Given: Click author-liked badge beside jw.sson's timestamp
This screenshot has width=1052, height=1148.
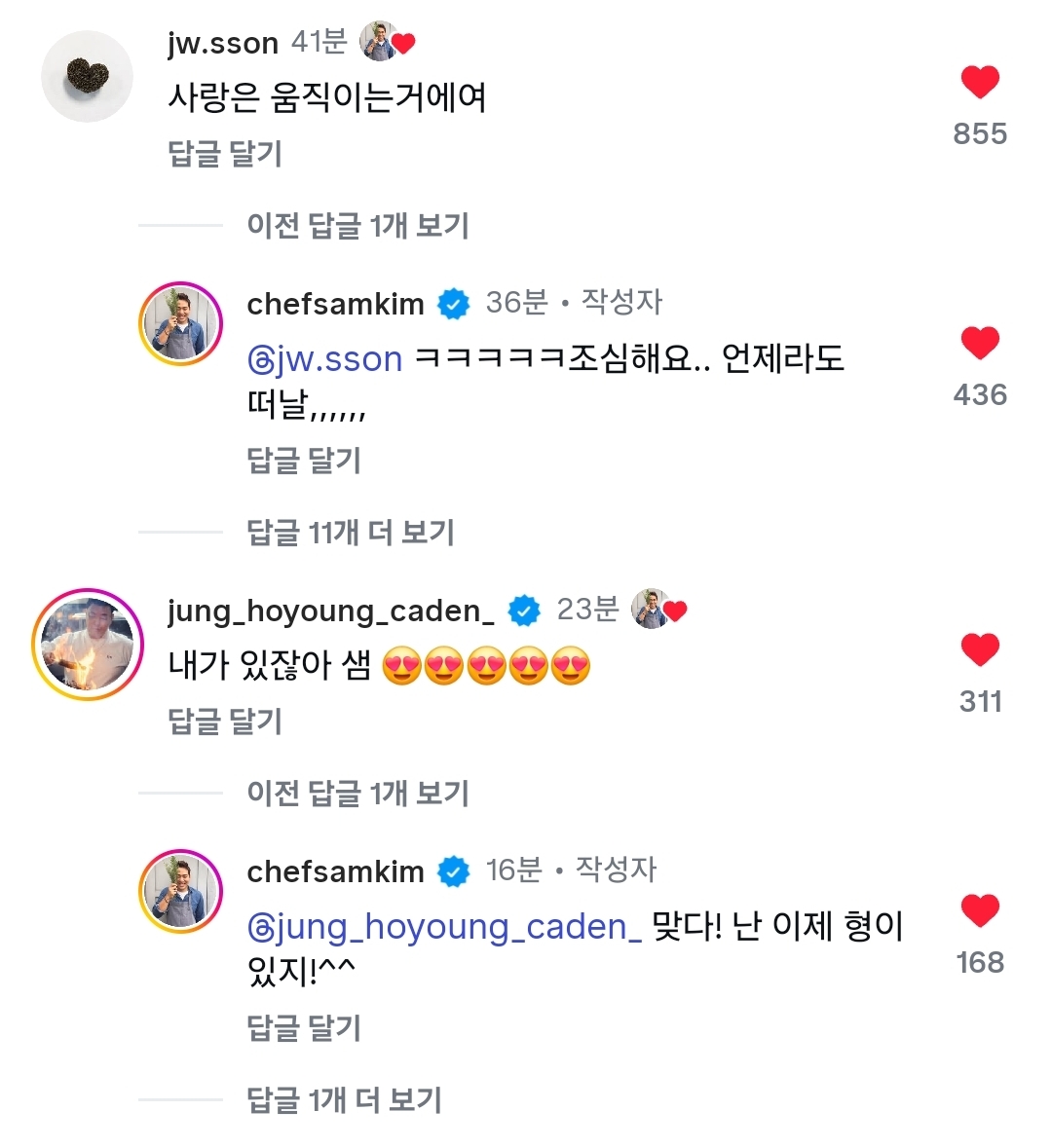Looking at the screenshot, I should coord(387,42).
